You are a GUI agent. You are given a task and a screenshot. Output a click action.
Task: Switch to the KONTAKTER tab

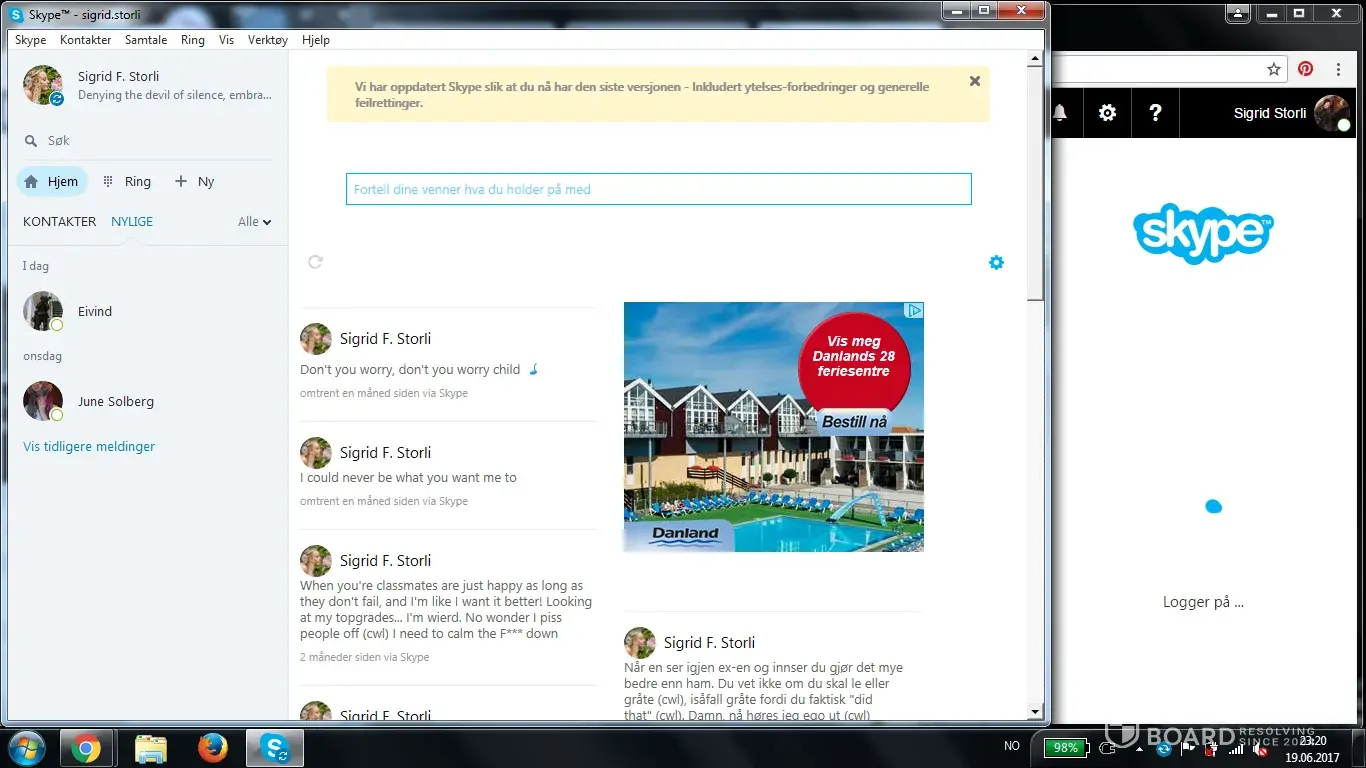[59, 222]
